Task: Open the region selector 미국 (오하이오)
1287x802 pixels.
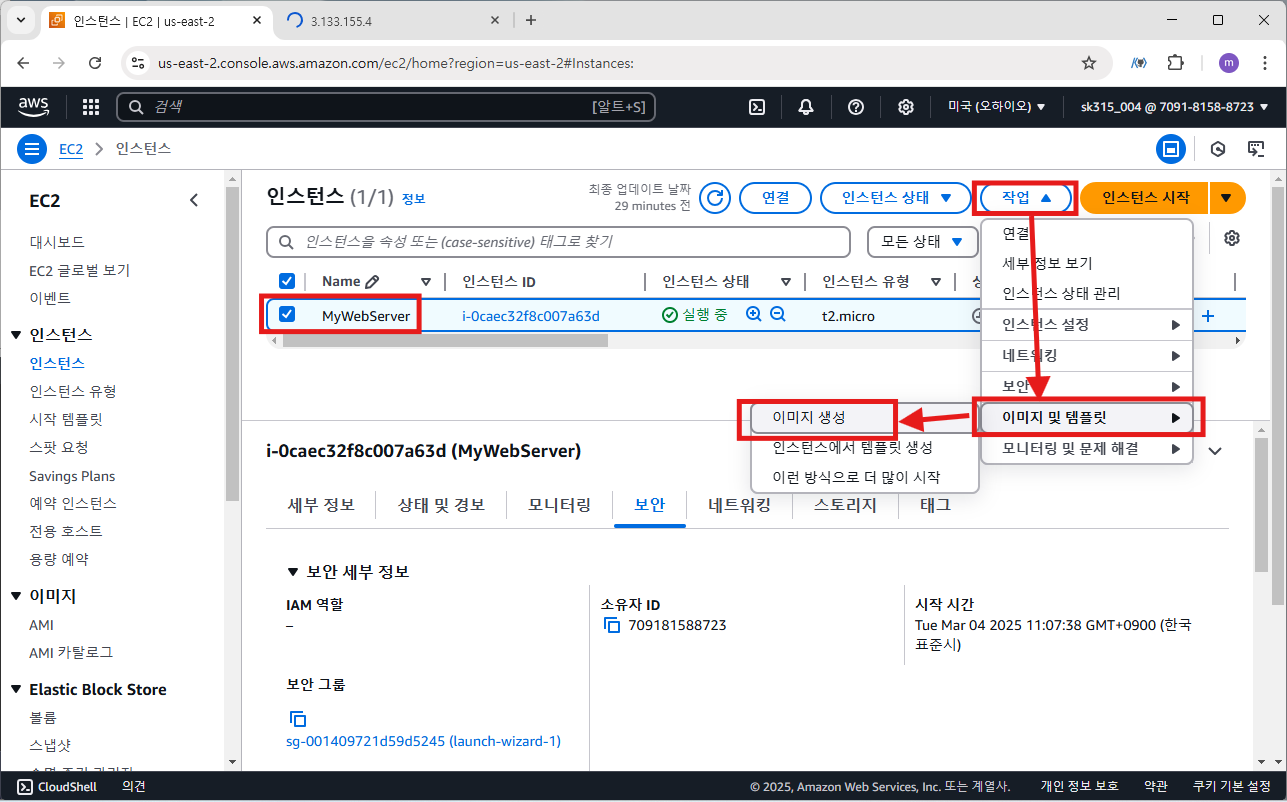Action: pos(996,107)
